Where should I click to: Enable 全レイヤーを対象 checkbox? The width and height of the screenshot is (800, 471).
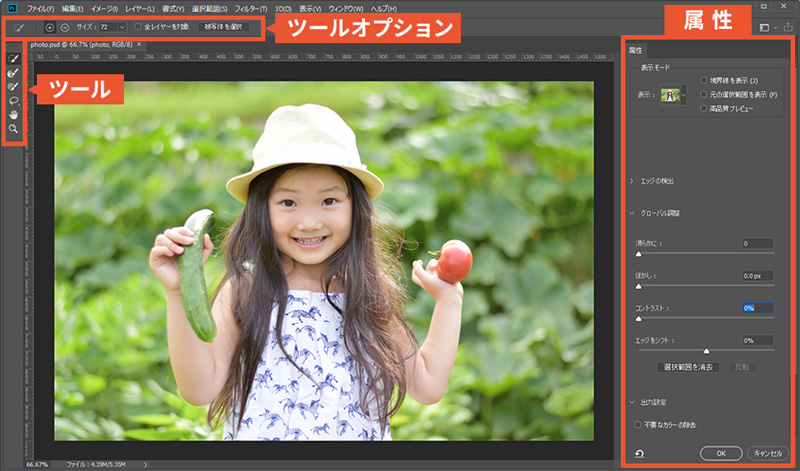(x=137, y=27)
